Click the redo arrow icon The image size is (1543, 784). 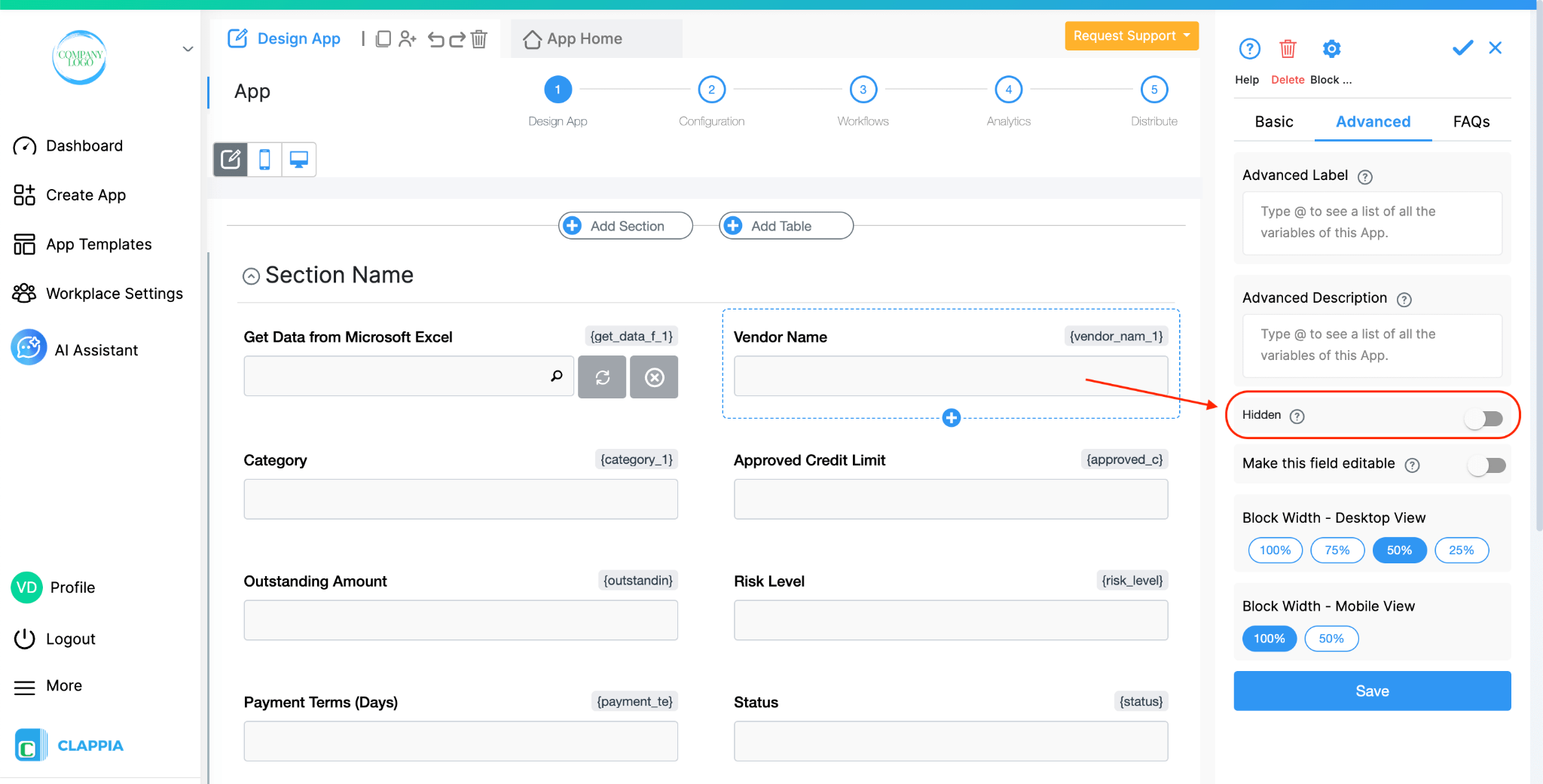[457, 39]
